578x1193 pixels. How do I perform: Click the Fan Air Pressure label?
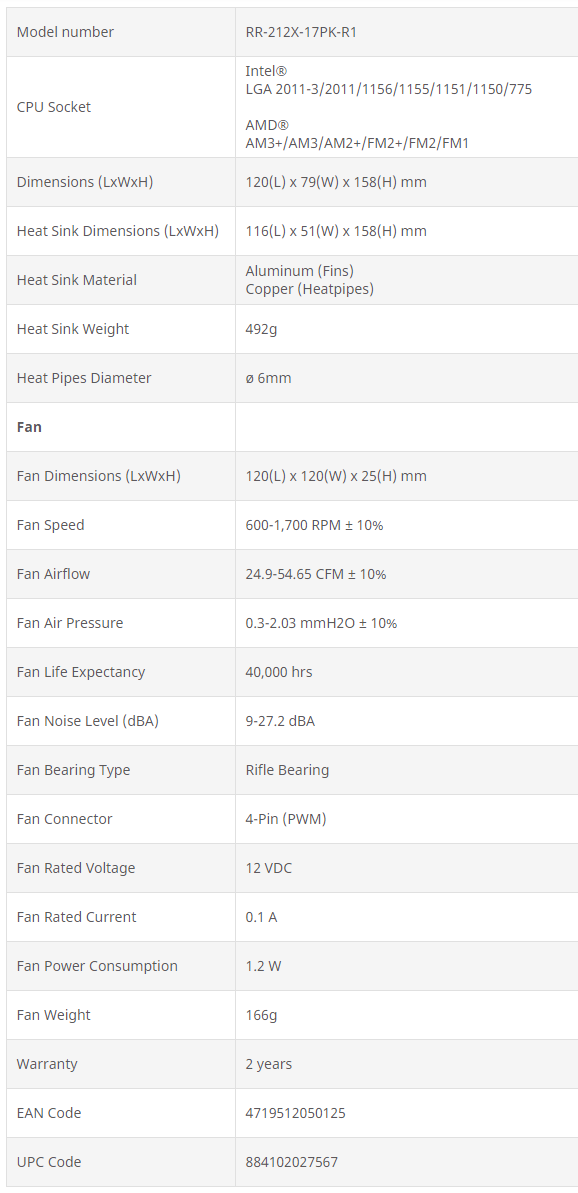point(70,623)
